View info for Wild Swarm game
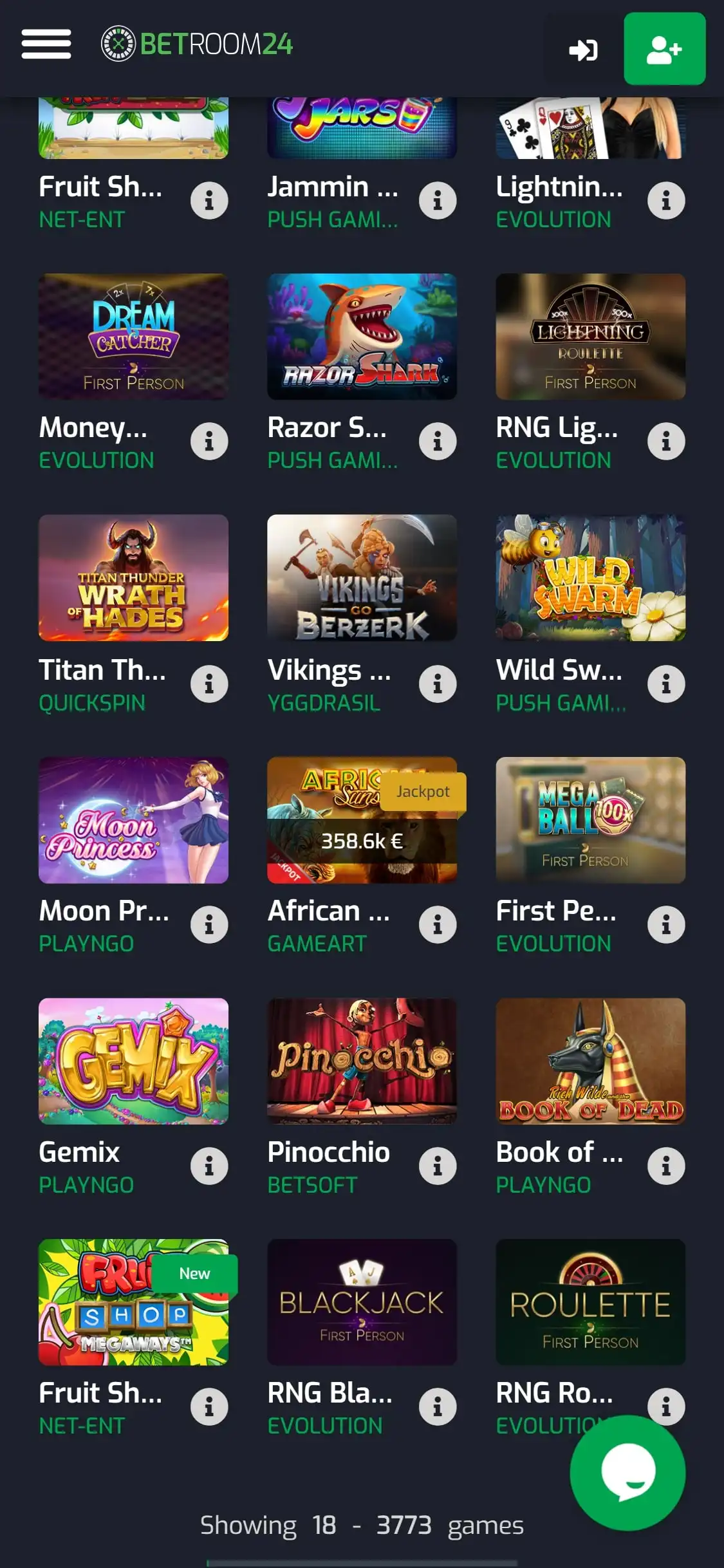Screen dimensions: 724x1568 pos(666,684)
